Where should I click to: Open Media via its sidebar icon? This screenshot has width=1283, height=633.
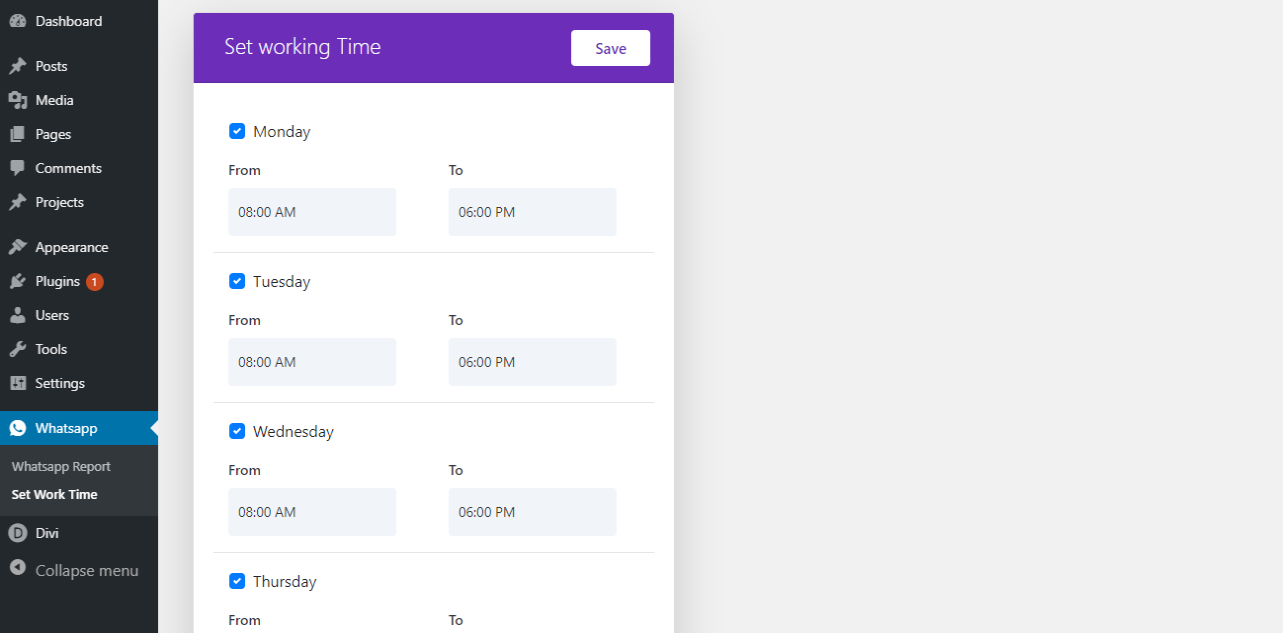pos(17,100)
